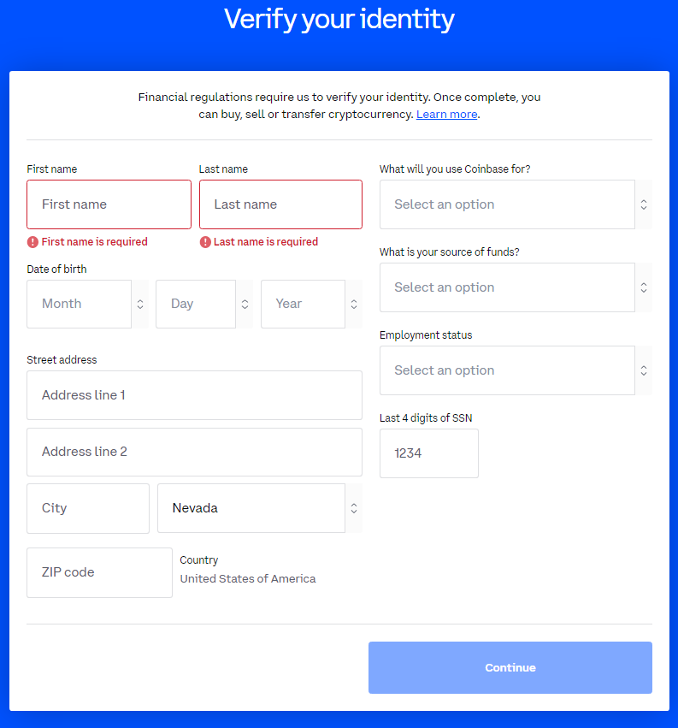This screenshot has width=678, height=728.
Task: Focus the Last name input field
Action: tap(281, 205)
